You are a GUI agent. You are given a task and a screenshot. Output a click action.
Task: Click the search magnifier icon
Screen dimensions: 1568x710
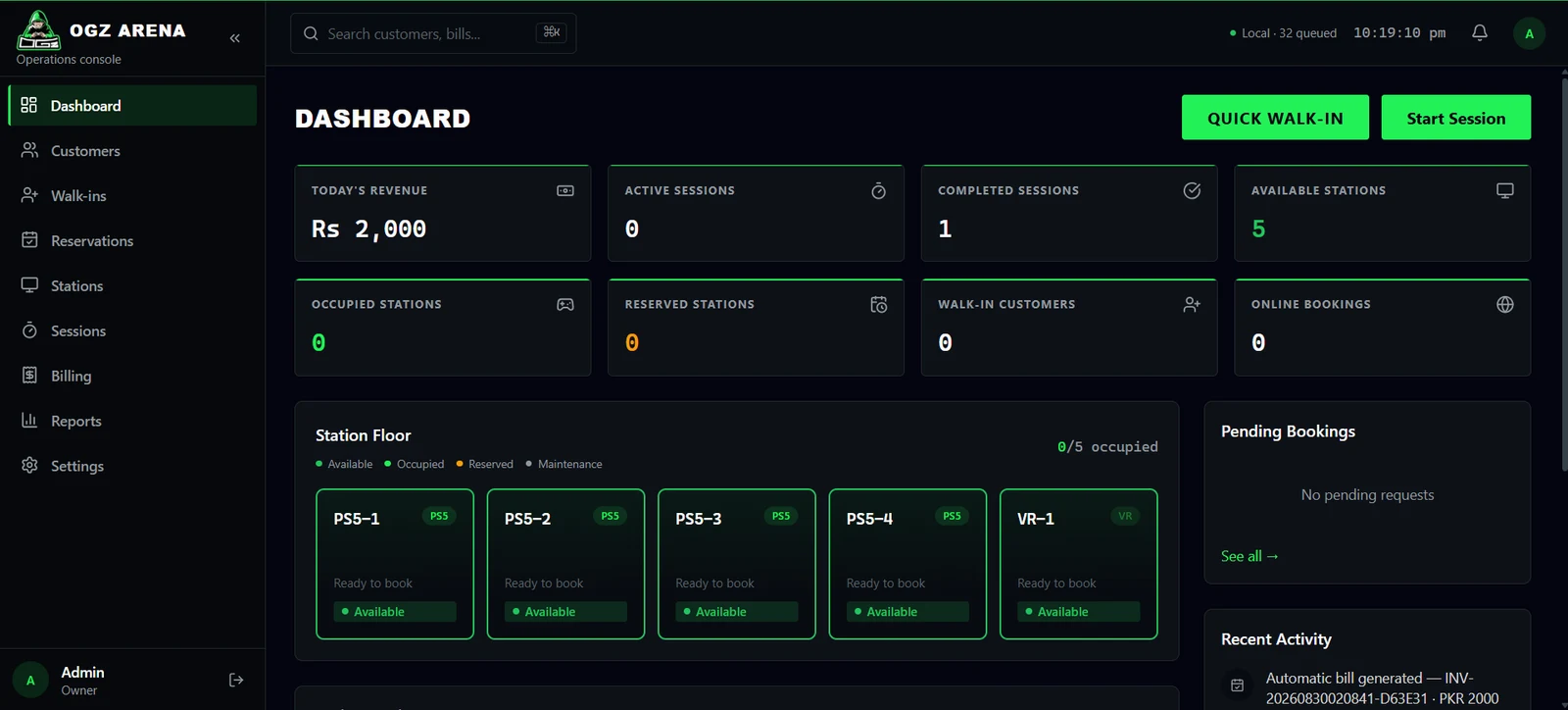tap(311, 33)
